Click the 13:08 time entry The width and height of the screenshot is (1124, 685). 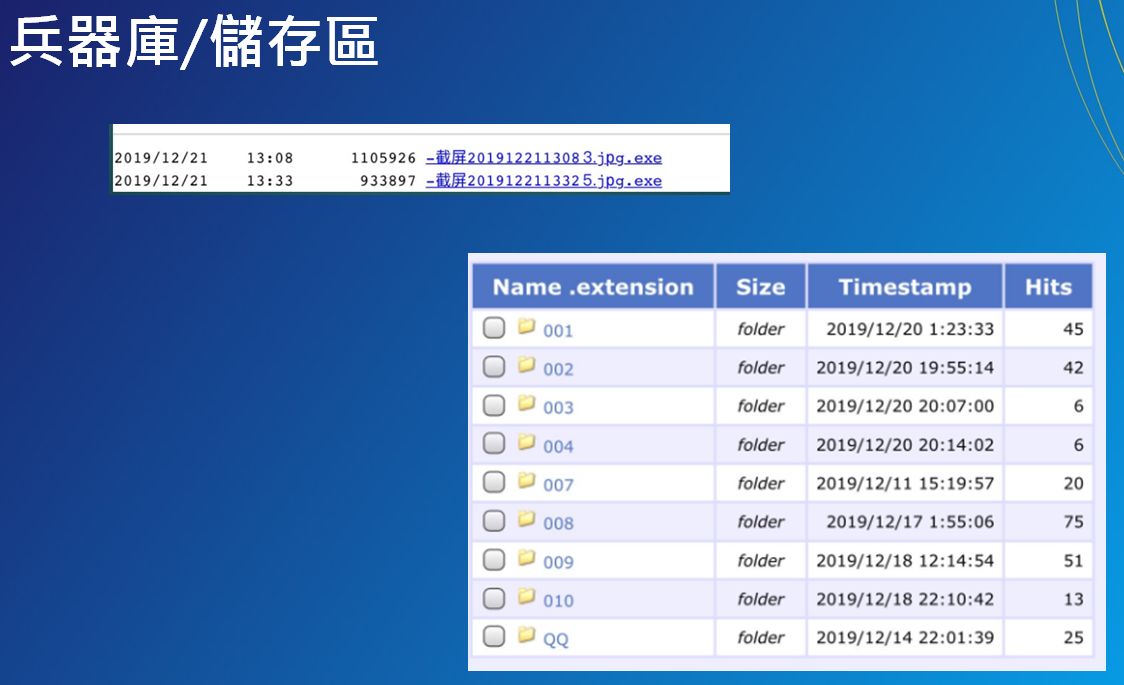click(x=270, y=158)
